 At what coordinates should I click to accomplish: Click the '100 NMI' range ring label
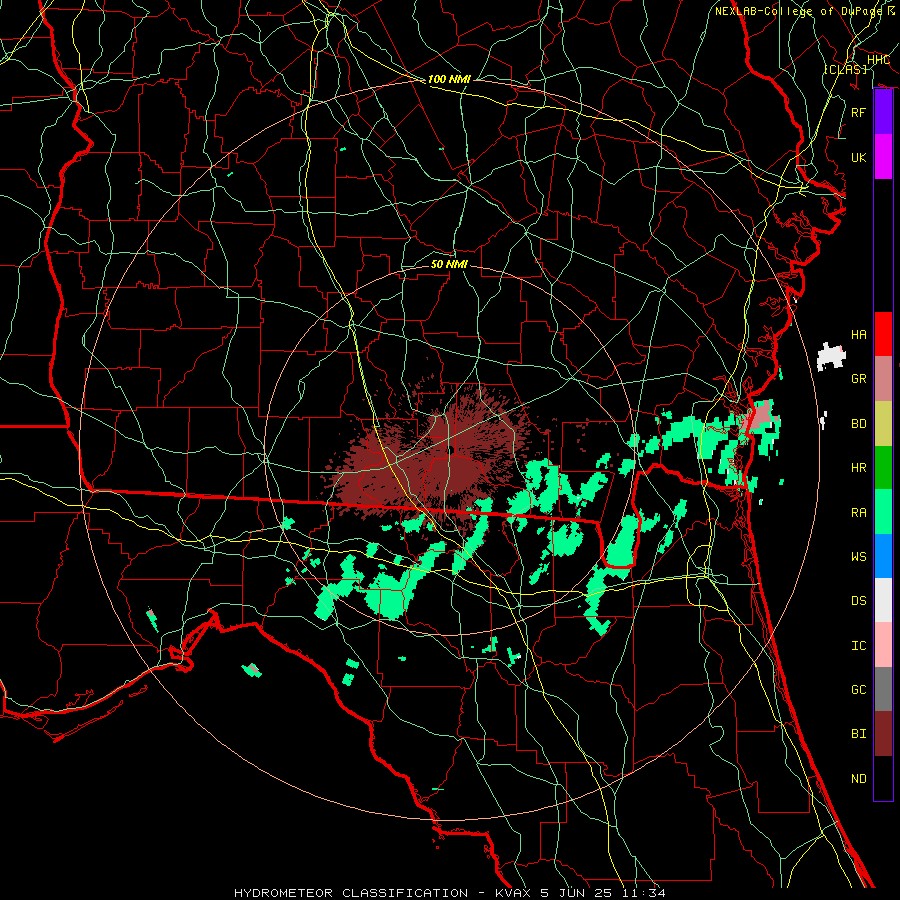click(449, 79)
